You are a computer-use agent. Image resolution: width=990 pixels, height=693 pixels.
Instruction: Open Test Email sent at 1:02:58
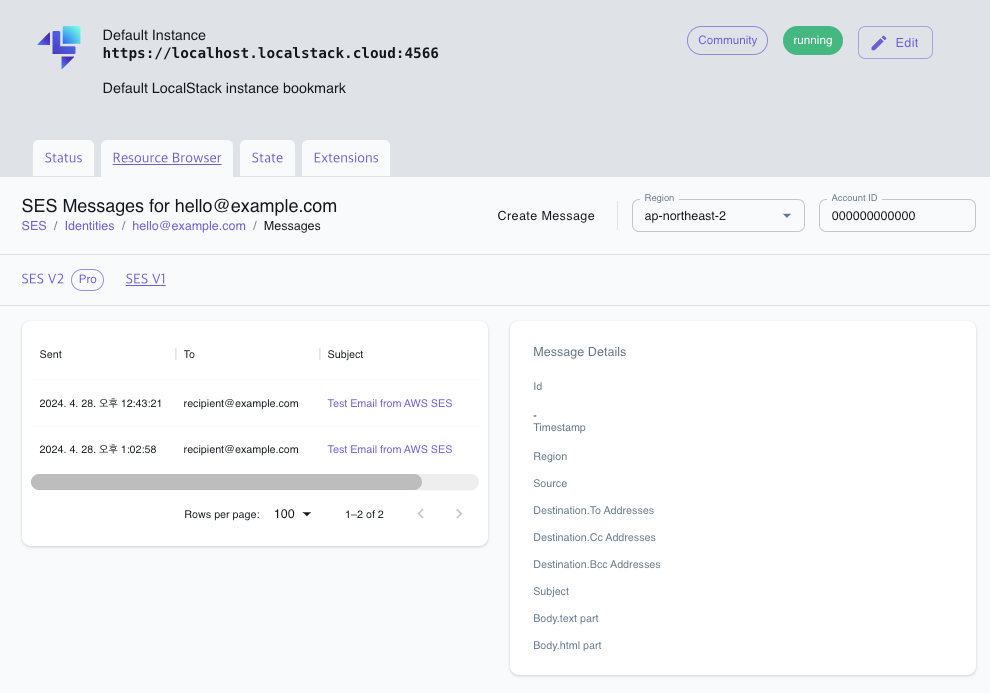point(390,449)
